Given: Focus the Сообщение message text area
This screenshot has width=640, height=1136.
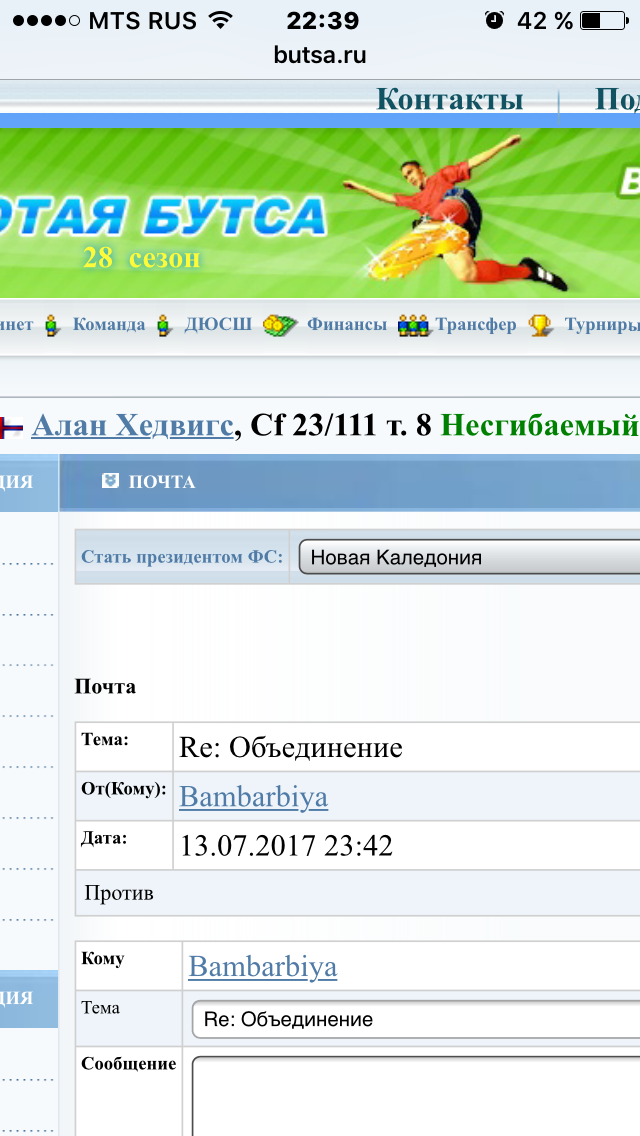Looking at the screenshot, I should (415, 1095).
